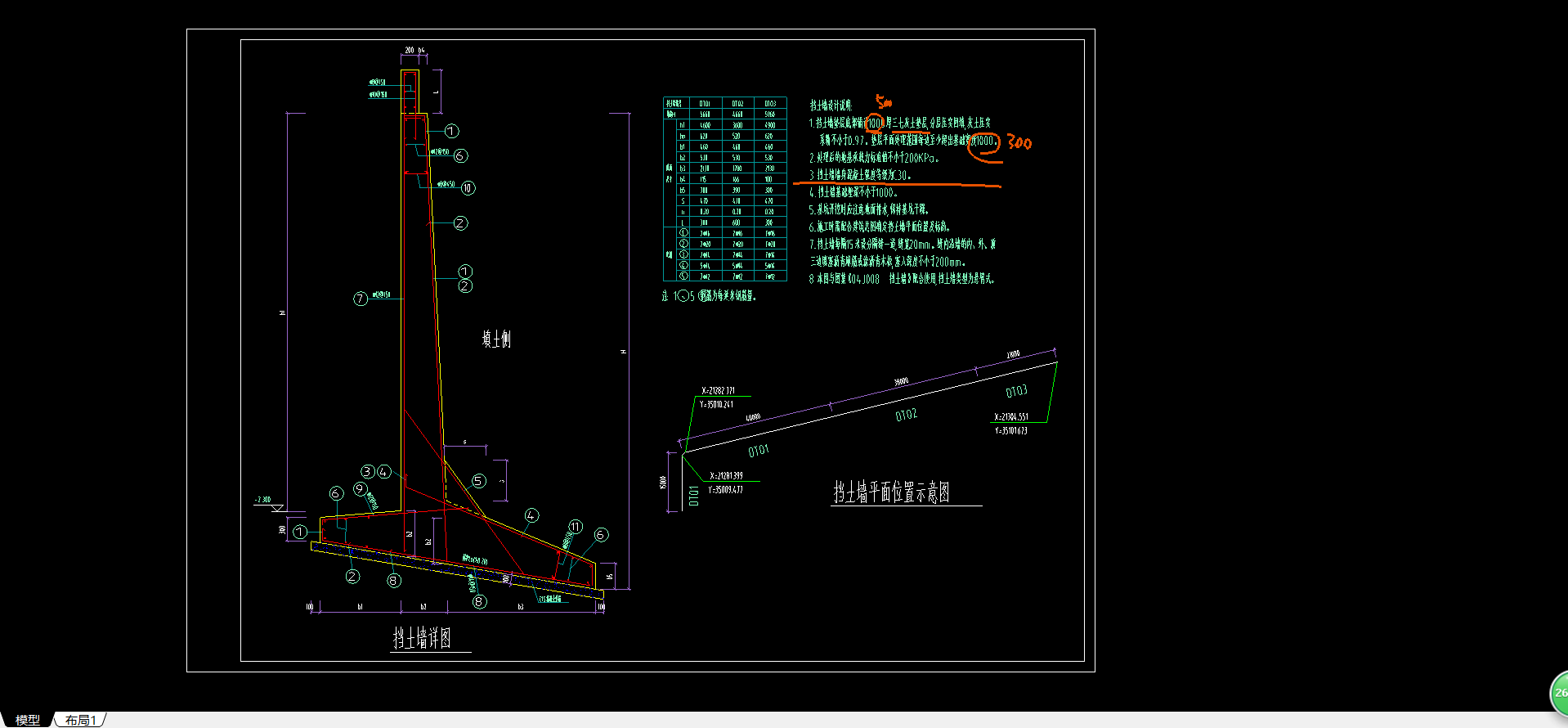Select design note 2 mentioning 200KPa
Image resolution: width=1568 pixels, height=728 pixels.
coord(874,158)
